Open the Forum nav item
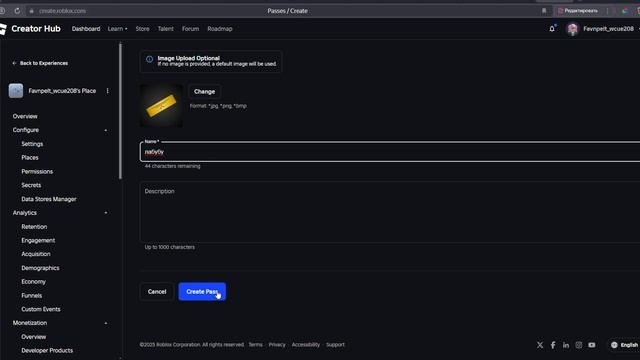Image resolution: width=640 pixels, height=360 pixels. tap(190, 29)
